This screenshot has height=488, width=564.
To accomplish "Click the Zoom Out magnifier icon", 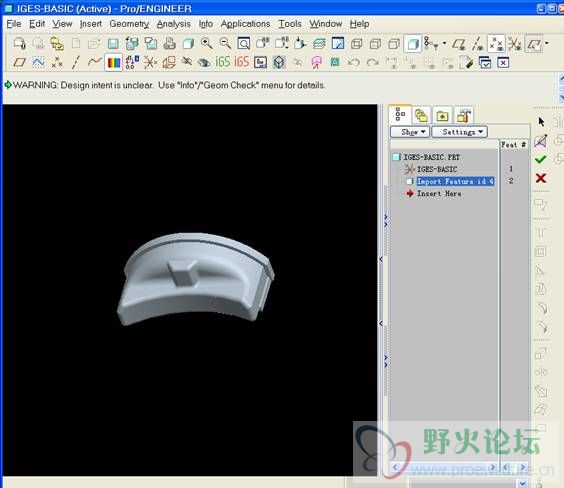I will [225, 44].
